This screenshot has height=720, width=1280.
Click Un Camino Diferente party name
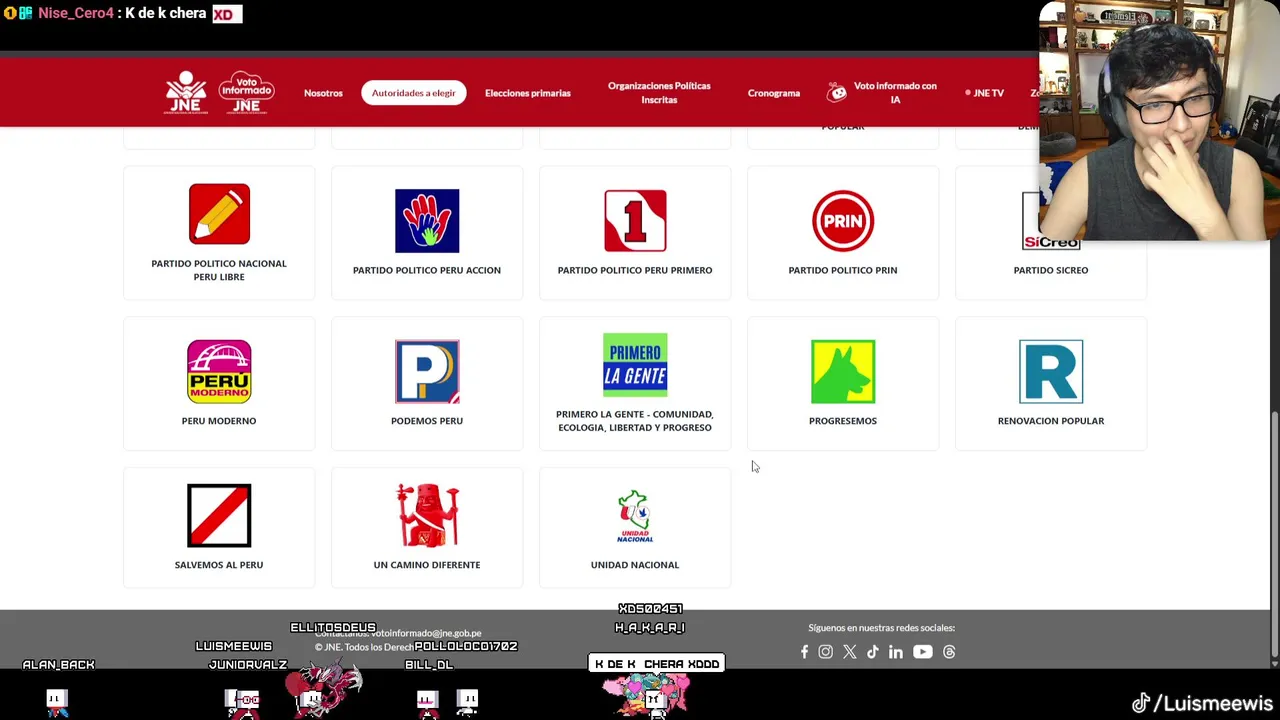pyautogui.click(x=427, y=565)
